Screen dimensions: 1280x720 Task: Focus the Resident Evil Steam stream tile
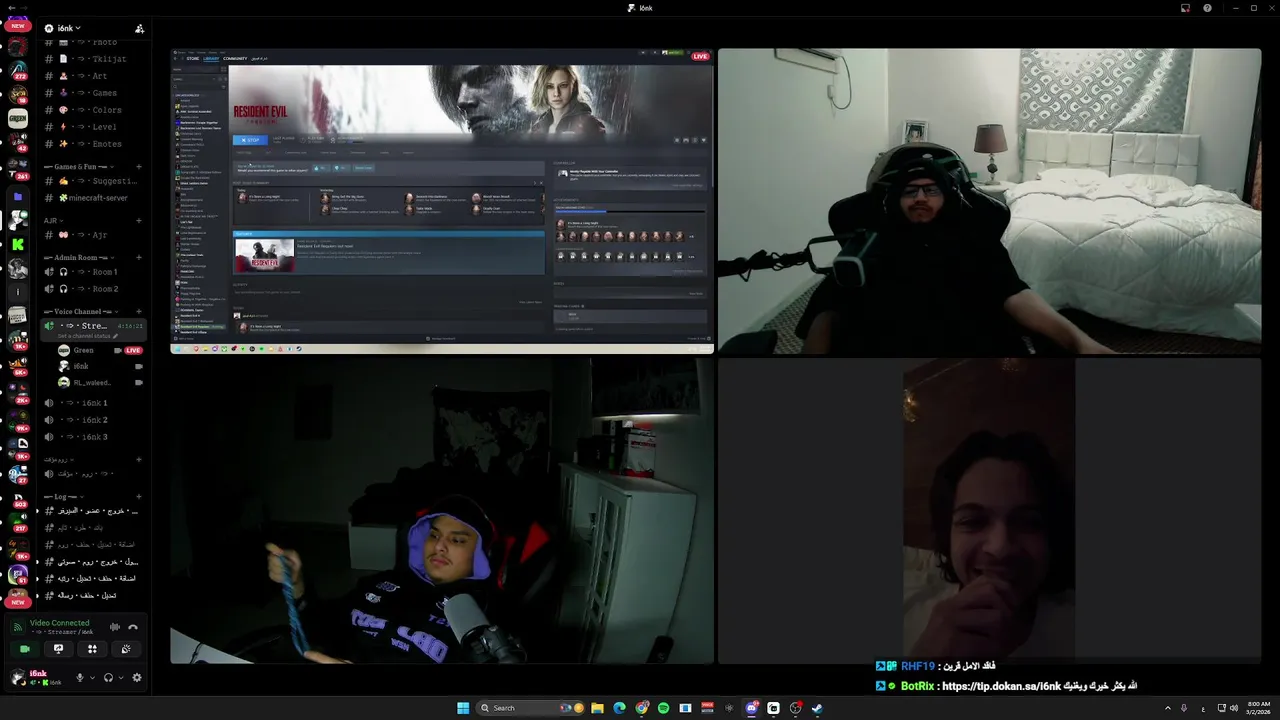click(442, 201)
